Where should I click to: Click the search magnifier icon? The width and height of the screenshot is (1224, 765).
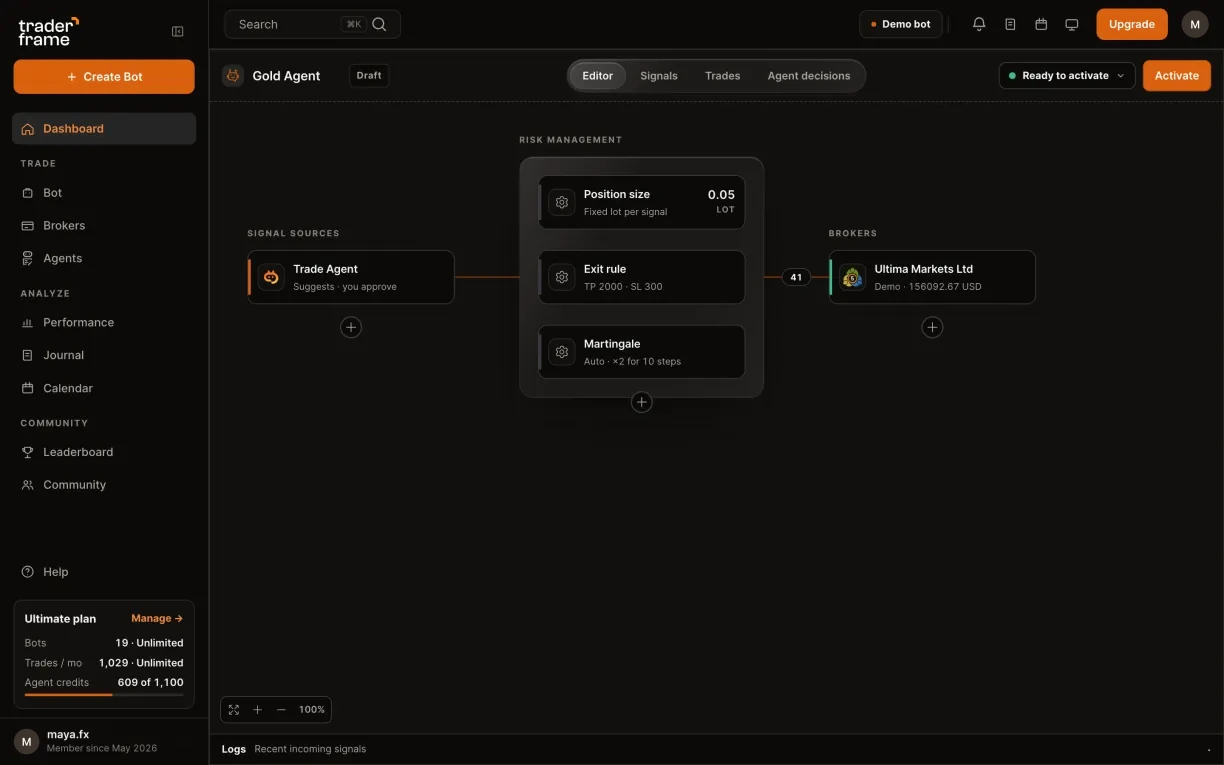click(379, 24)
